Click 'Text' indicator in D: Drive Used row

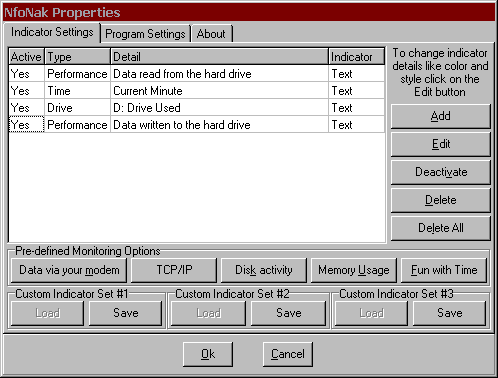(356, 108)
